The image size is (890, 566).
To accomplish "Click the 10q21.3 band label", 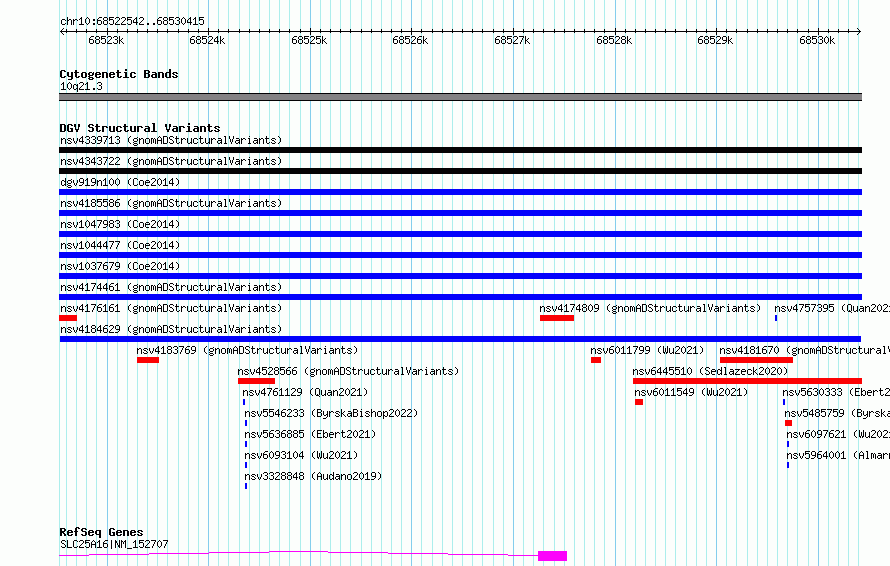I will 81,86.
